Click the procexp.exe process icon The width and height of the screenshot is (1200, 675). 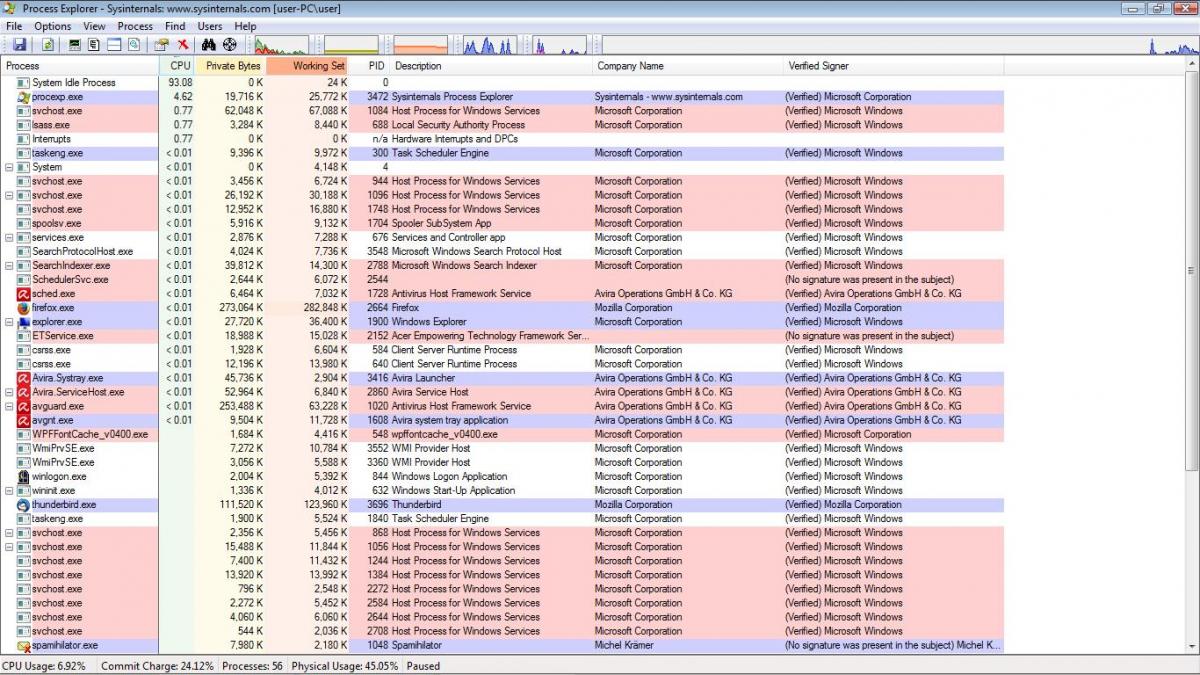24,97
